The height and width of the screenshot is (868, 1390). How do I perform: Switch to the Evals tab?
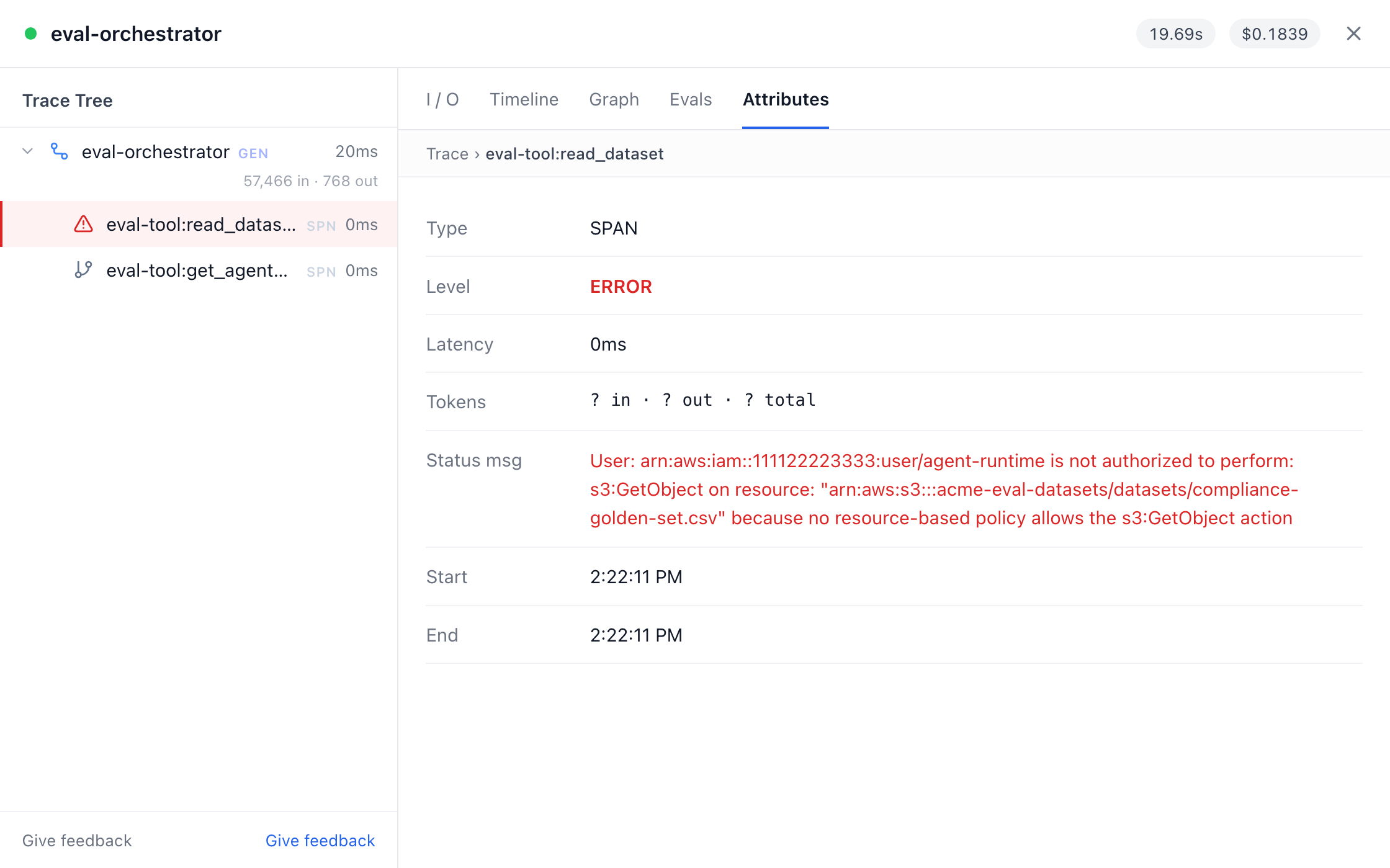(691, 99)
